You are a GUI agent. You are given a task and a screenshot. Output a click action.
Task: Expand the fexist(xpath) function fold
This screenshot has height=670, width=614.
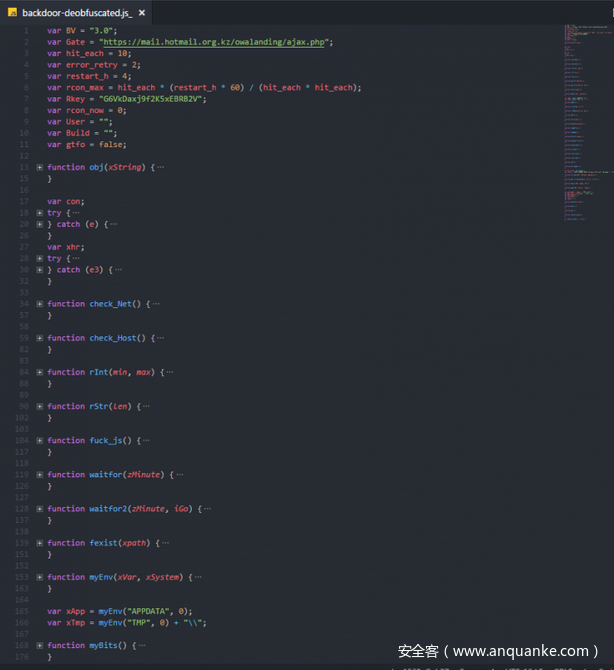[x=39, y=543]
